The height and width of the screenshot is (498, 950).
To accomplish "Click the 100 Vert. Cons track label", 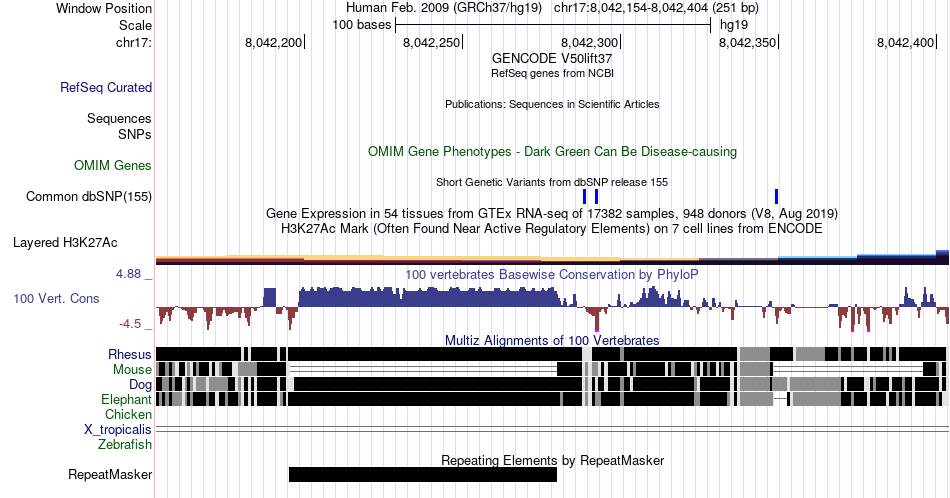I will point(56,298).
